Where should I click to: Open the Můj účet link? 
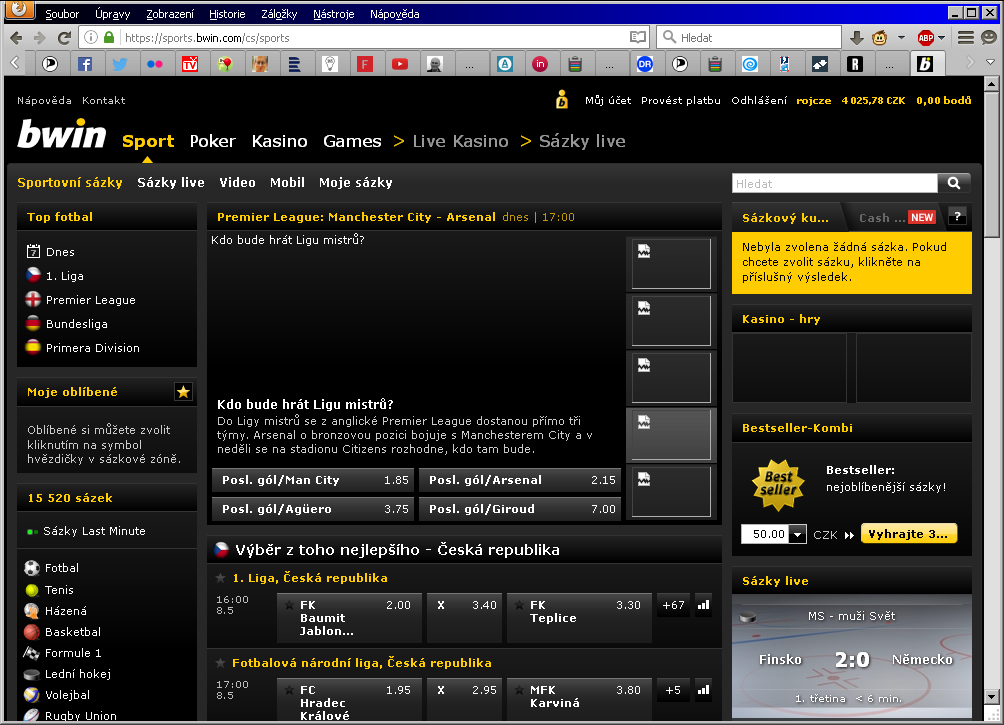(x=608, y=101)
